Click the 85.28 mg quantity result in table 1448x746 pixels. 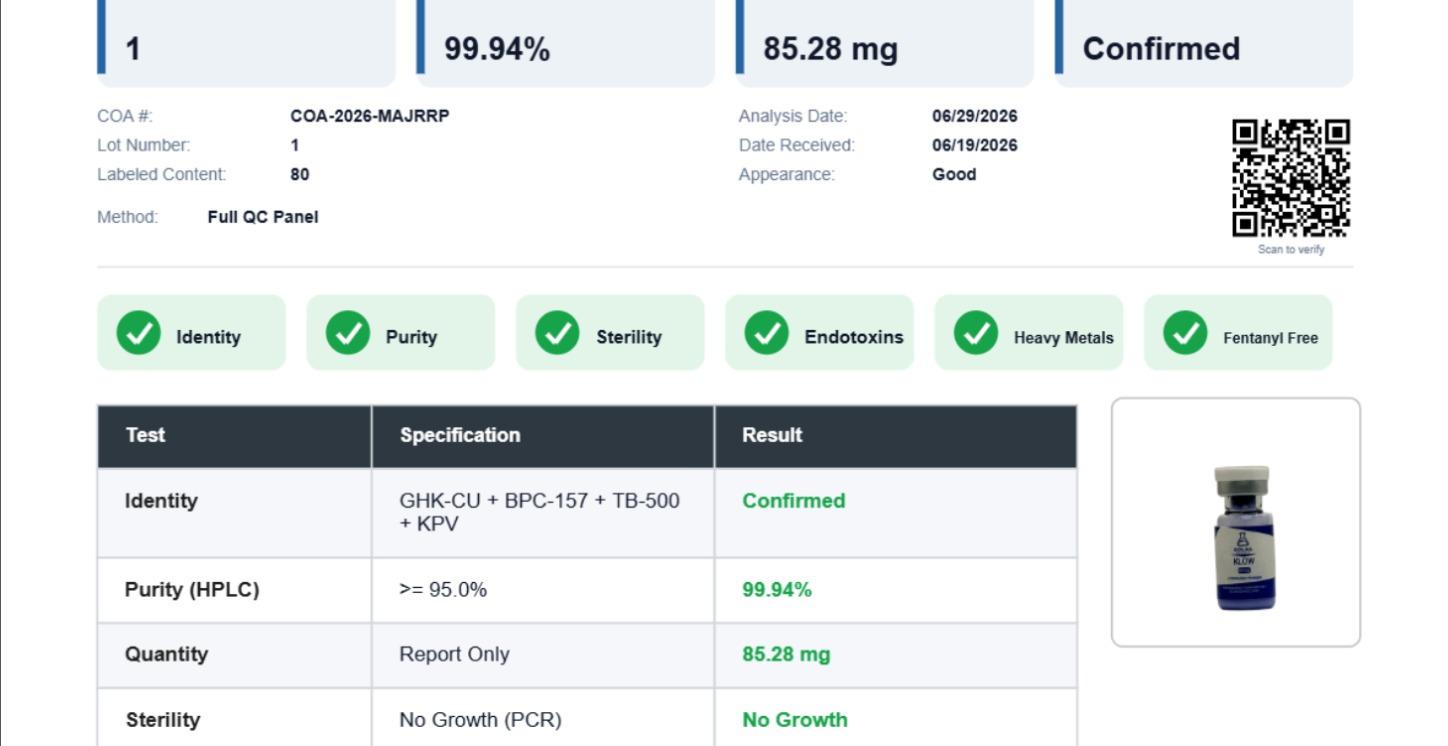[x=786, y=655]
